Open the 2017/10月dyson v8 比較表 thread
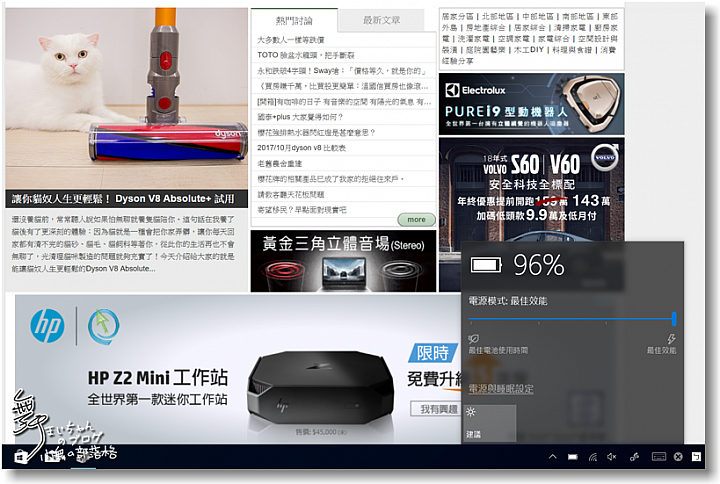Viewport: 720px width, 484px height. [x=301, y=148]
